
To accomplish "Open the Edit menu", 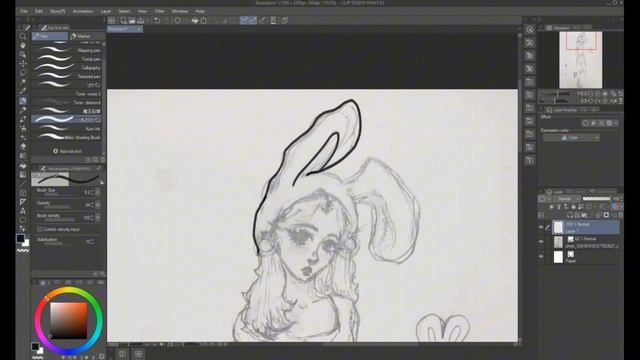I will (39, 11).
